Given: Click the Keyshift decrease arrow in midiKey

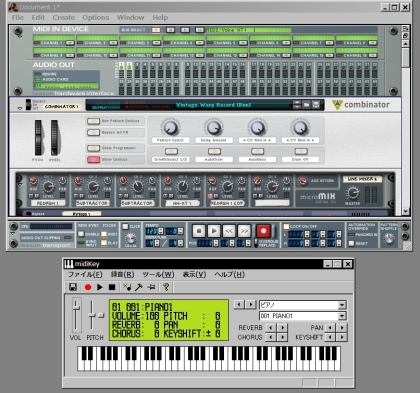Looking at the screenshot, I should click(330, 338).
